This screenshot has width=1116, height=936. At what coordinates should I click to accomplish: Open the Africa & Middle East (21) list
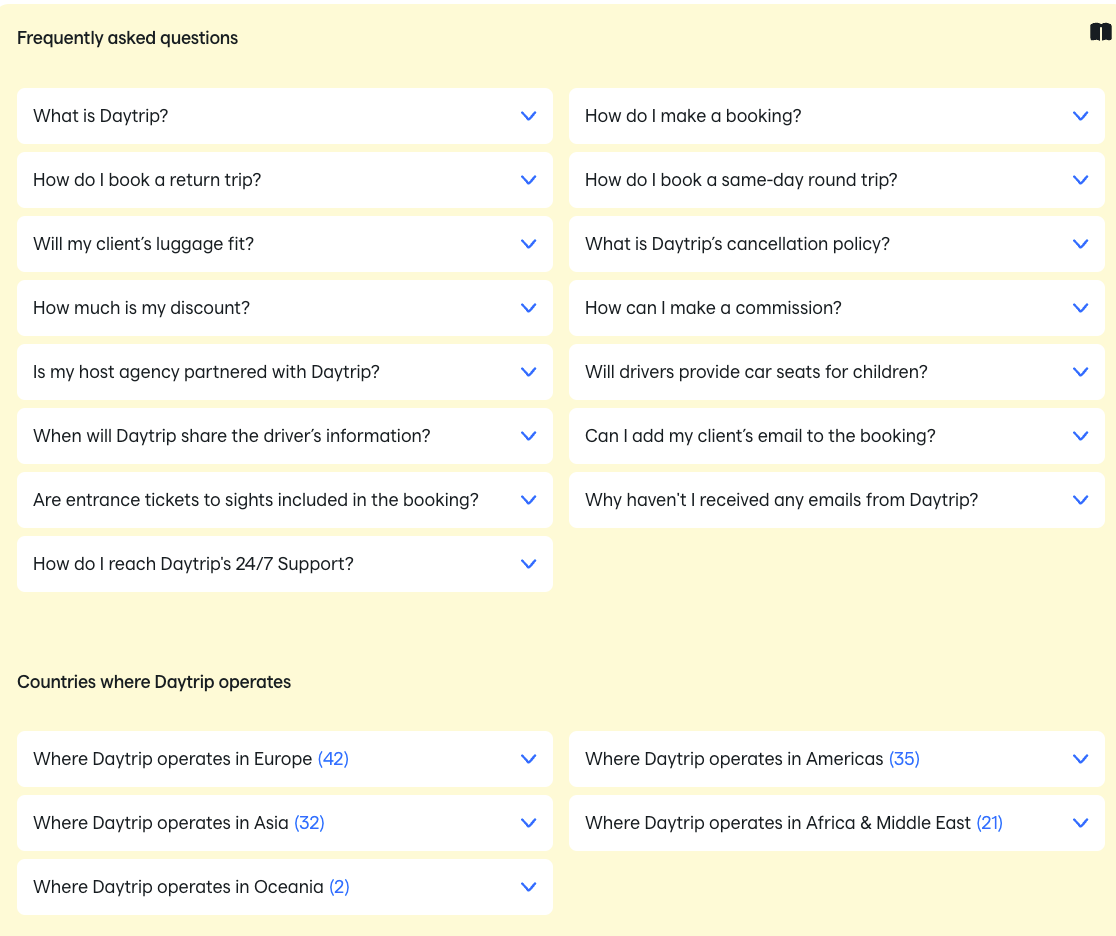point(836,824)
